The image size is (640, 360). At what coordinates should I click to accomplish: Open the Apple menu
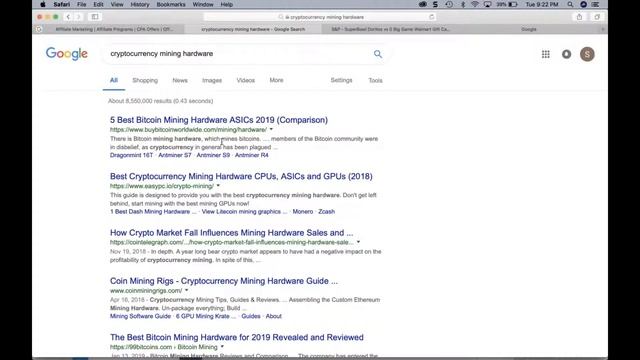[43, 4]
